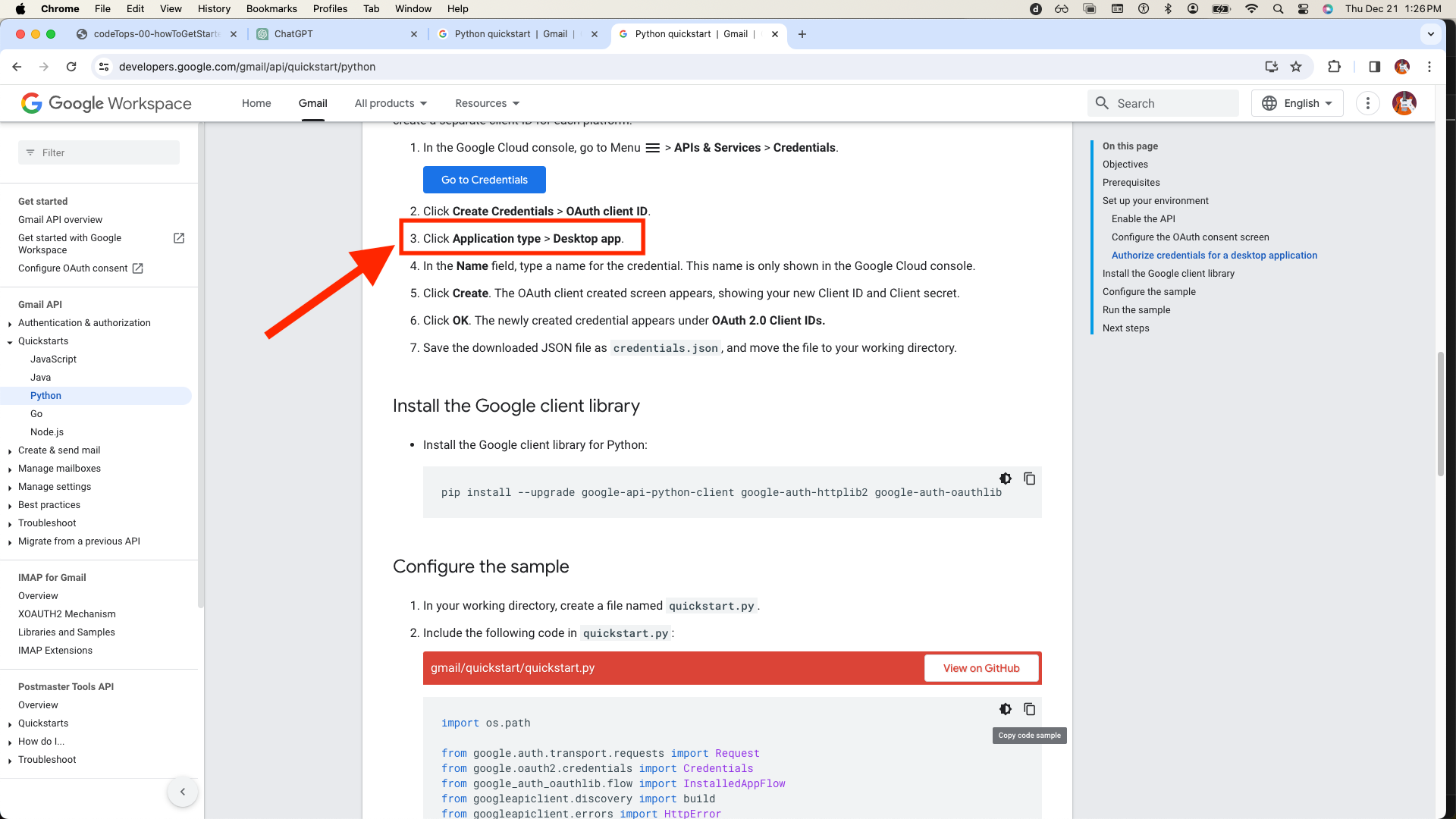Click the external link icon beside Configure OAuth consent

click(137, 268)
